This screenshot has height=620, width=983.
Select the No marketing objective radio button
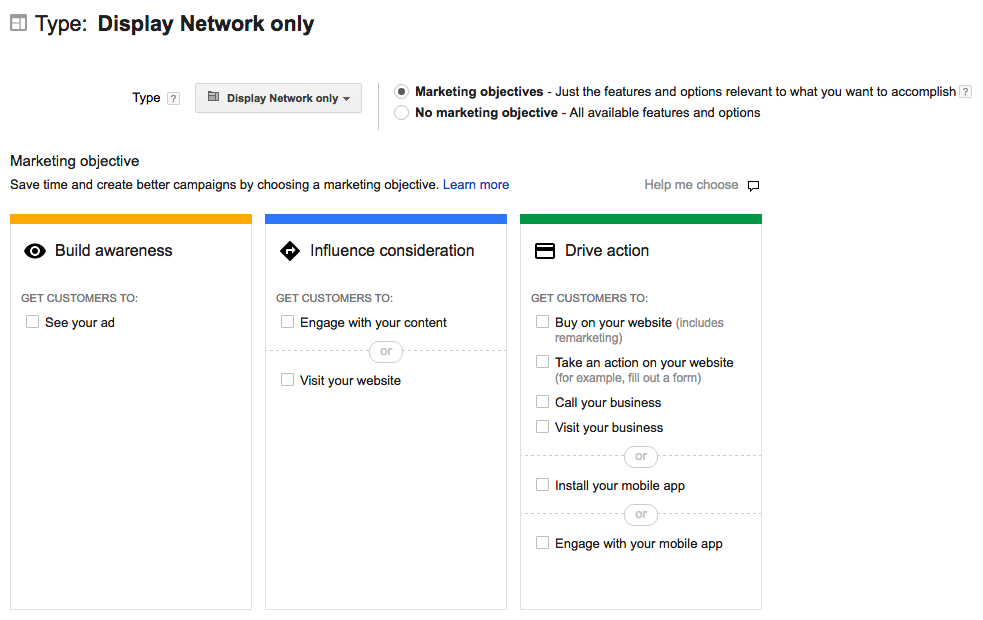[x=401, y=112]
